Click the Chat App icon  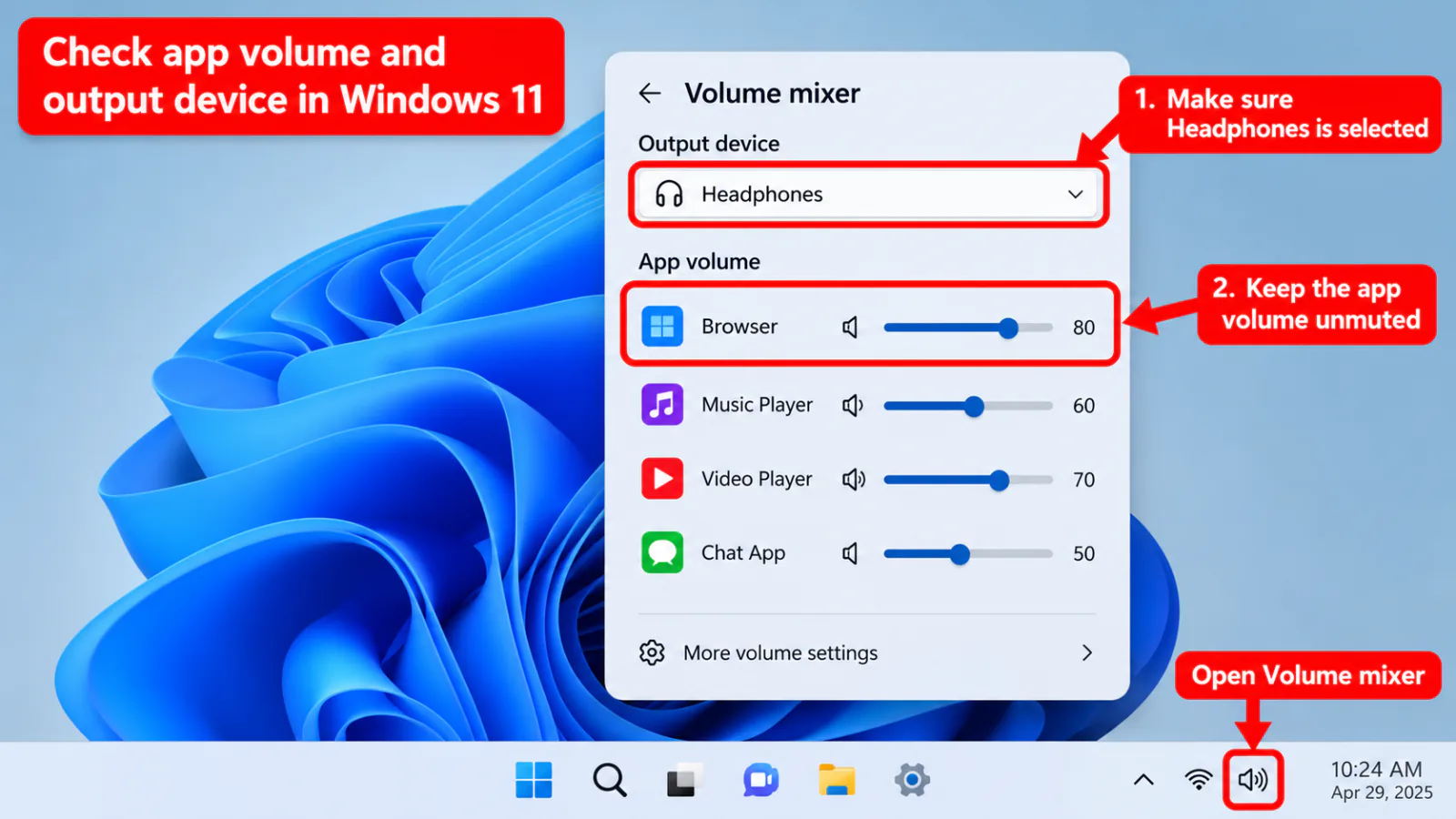tap(662, 552)
